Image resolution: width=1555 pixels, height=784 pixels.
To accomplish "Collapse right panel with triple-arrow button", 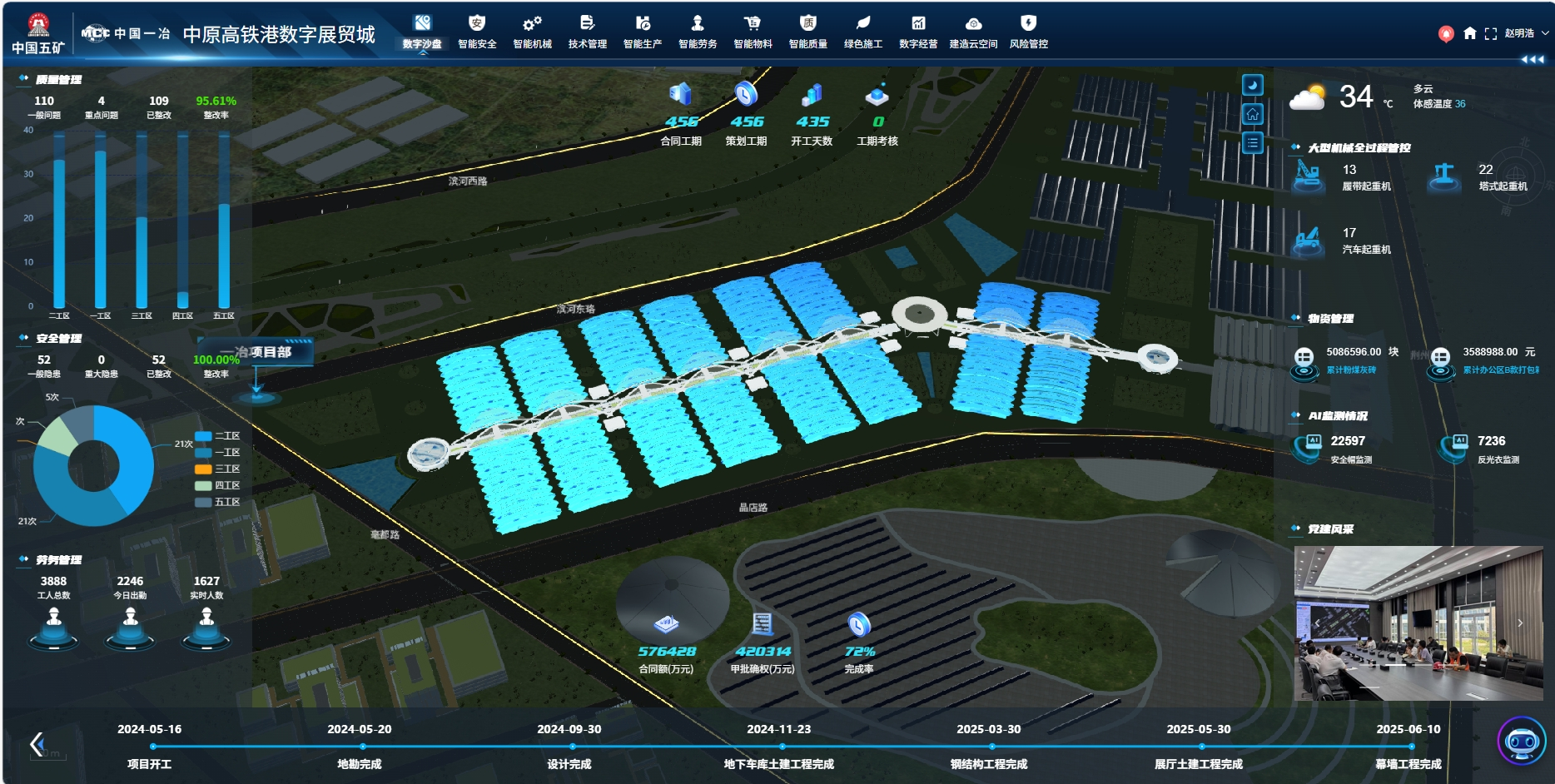I will point(1532,59).
